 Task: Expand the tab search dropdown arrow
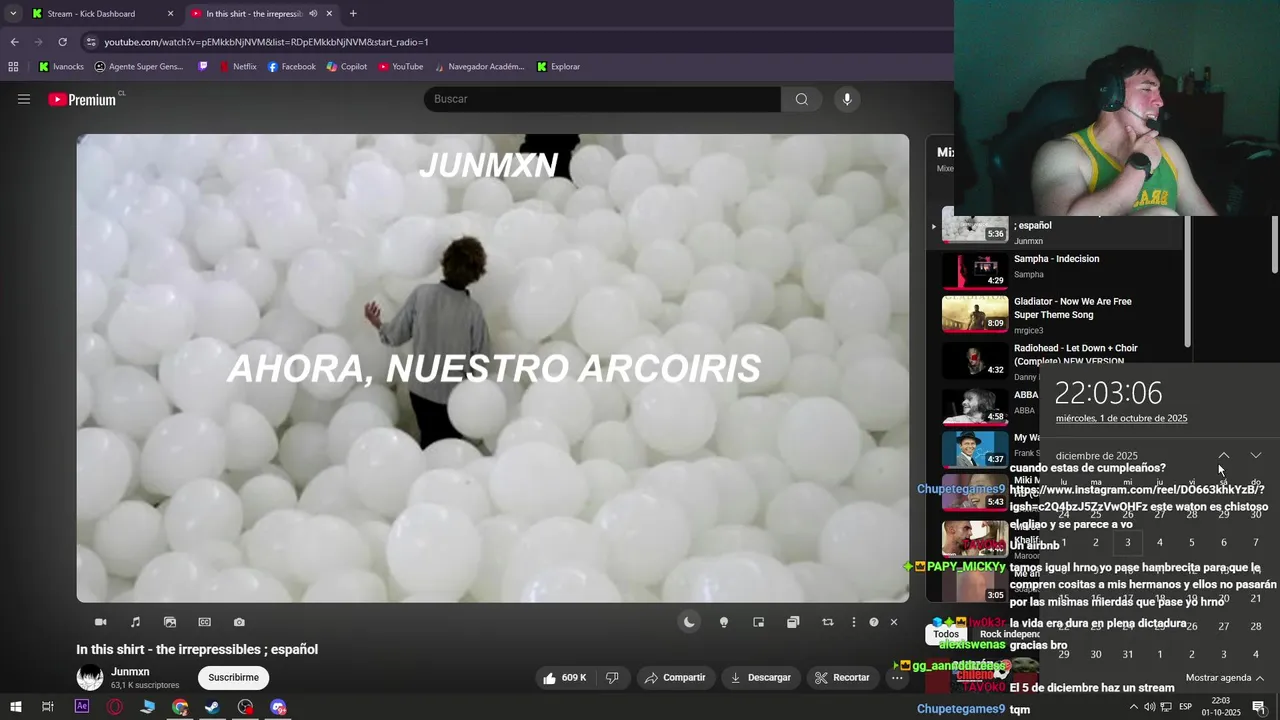click(12, 14)
